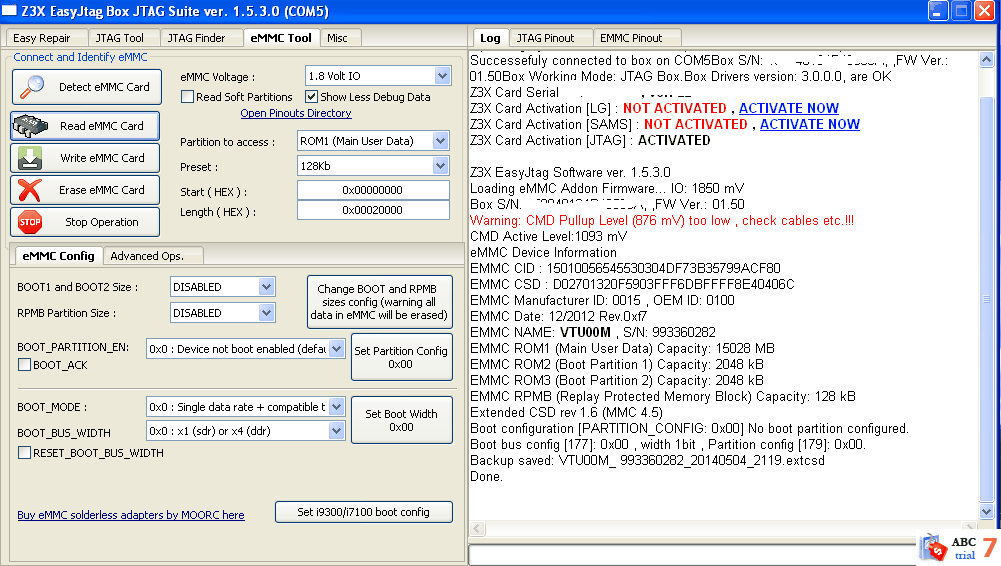Click the vertical scrollbar thumb in log
This screenshot has width=1001, height=566.
point(986,299)
